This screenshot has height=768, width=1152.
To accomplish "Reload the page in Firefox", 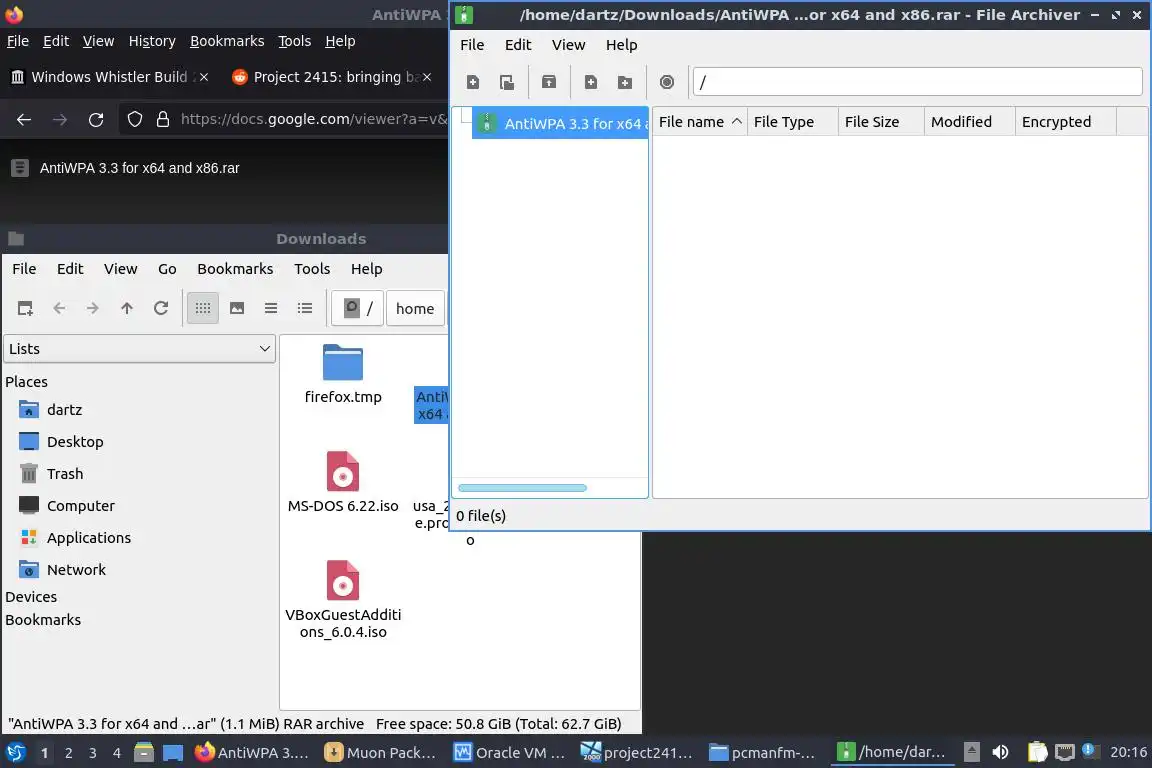I will tap(96, 120).
